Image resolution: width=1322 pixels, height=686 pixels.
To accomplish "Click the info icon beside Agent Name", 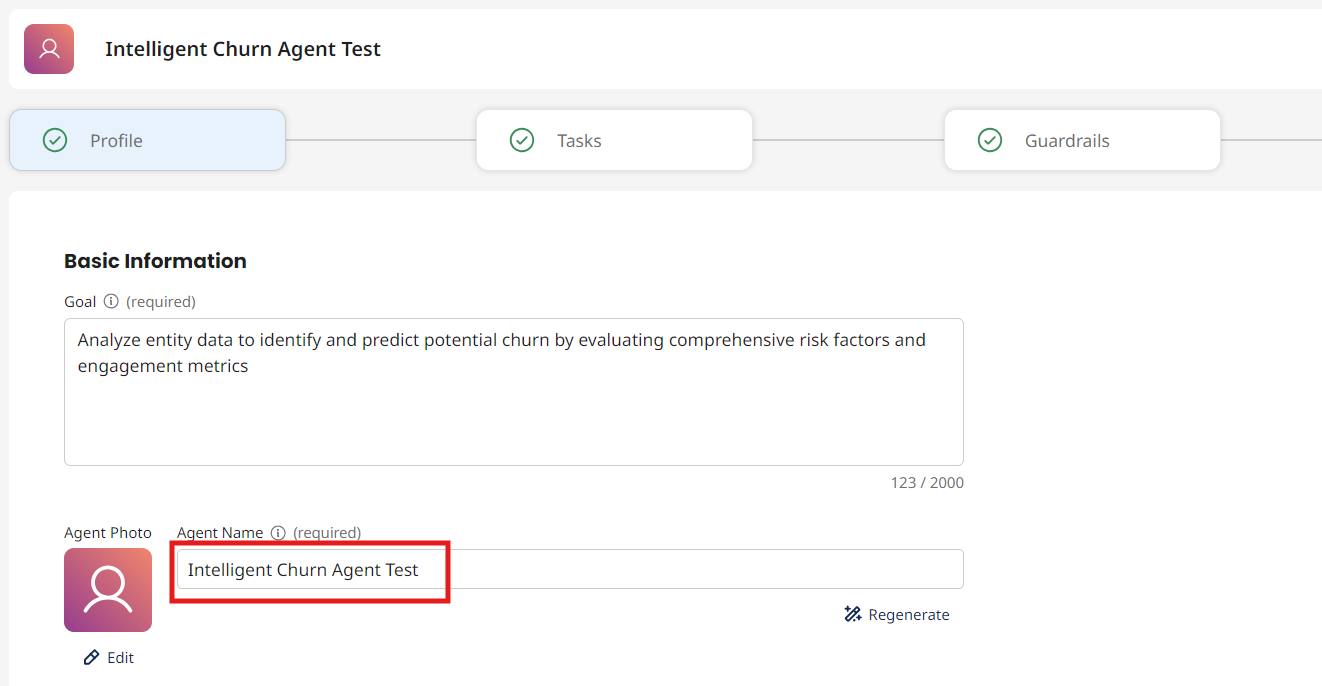I will coord(278,533).
